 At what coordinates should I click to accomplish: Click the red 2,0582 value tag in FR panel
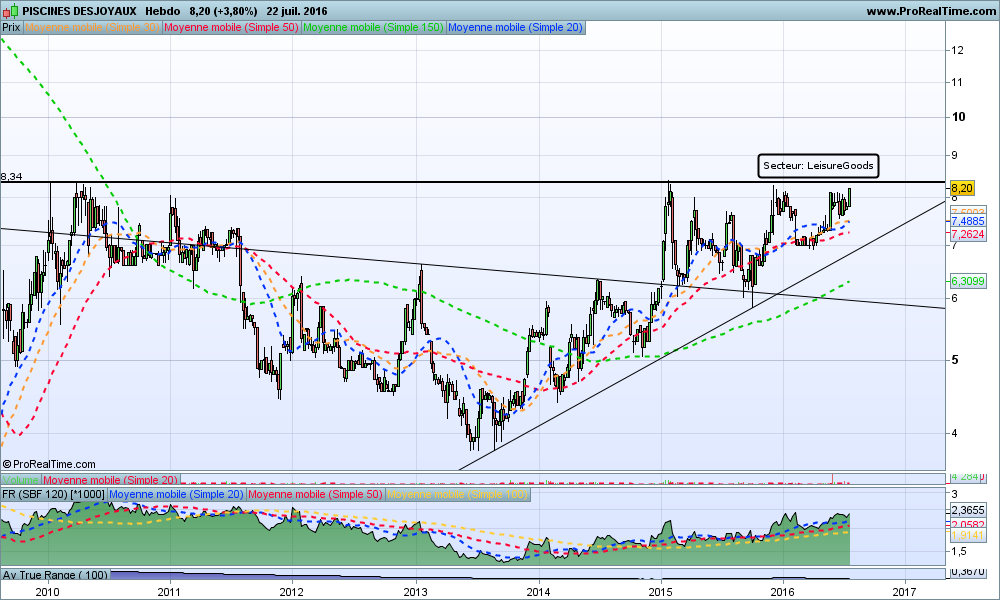tap(967, 524)
